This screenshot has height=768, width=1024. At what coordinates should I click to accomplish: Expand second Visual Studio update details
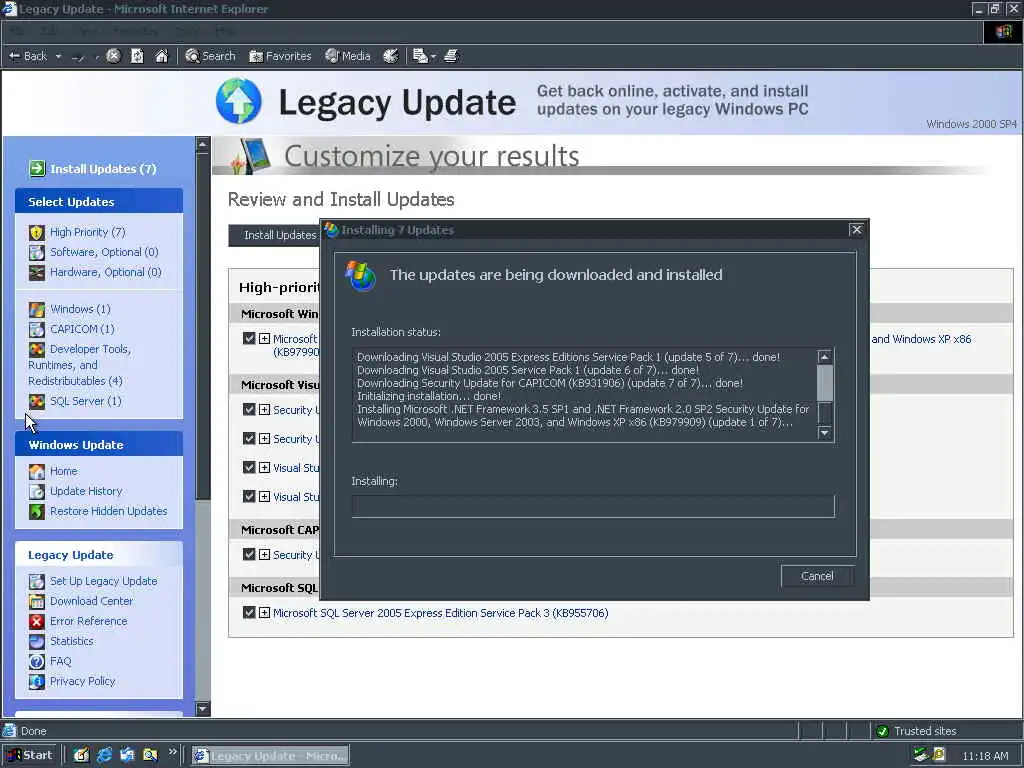264,496
